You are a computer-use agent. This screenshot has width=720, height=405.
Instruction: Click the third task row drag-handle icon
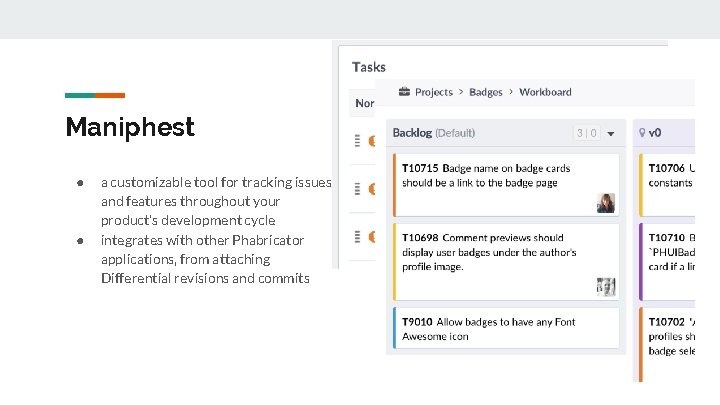(358, 237)
